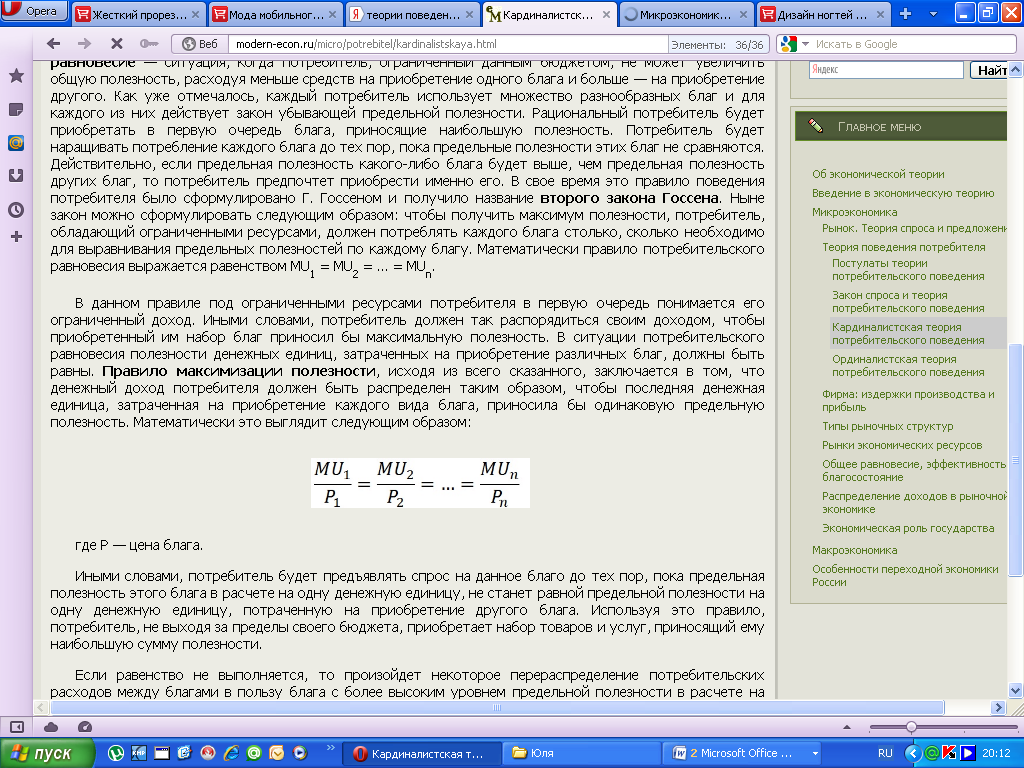Screen dimensions: 1024x768
Task: Switch to the Дизайн ногтей tab
Action: [x=822, y=14]
